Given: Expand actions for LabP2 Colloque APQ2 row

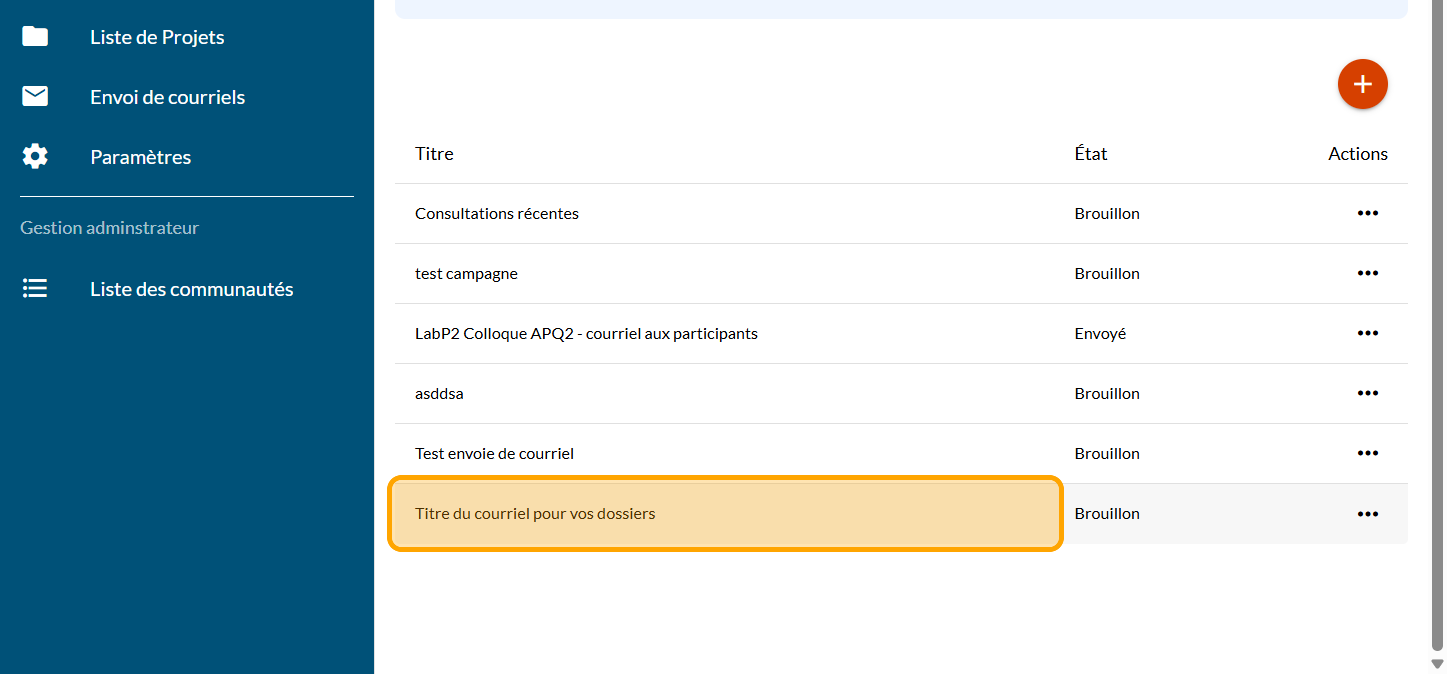Looking at the screenshot, I should pos(1367,333).
